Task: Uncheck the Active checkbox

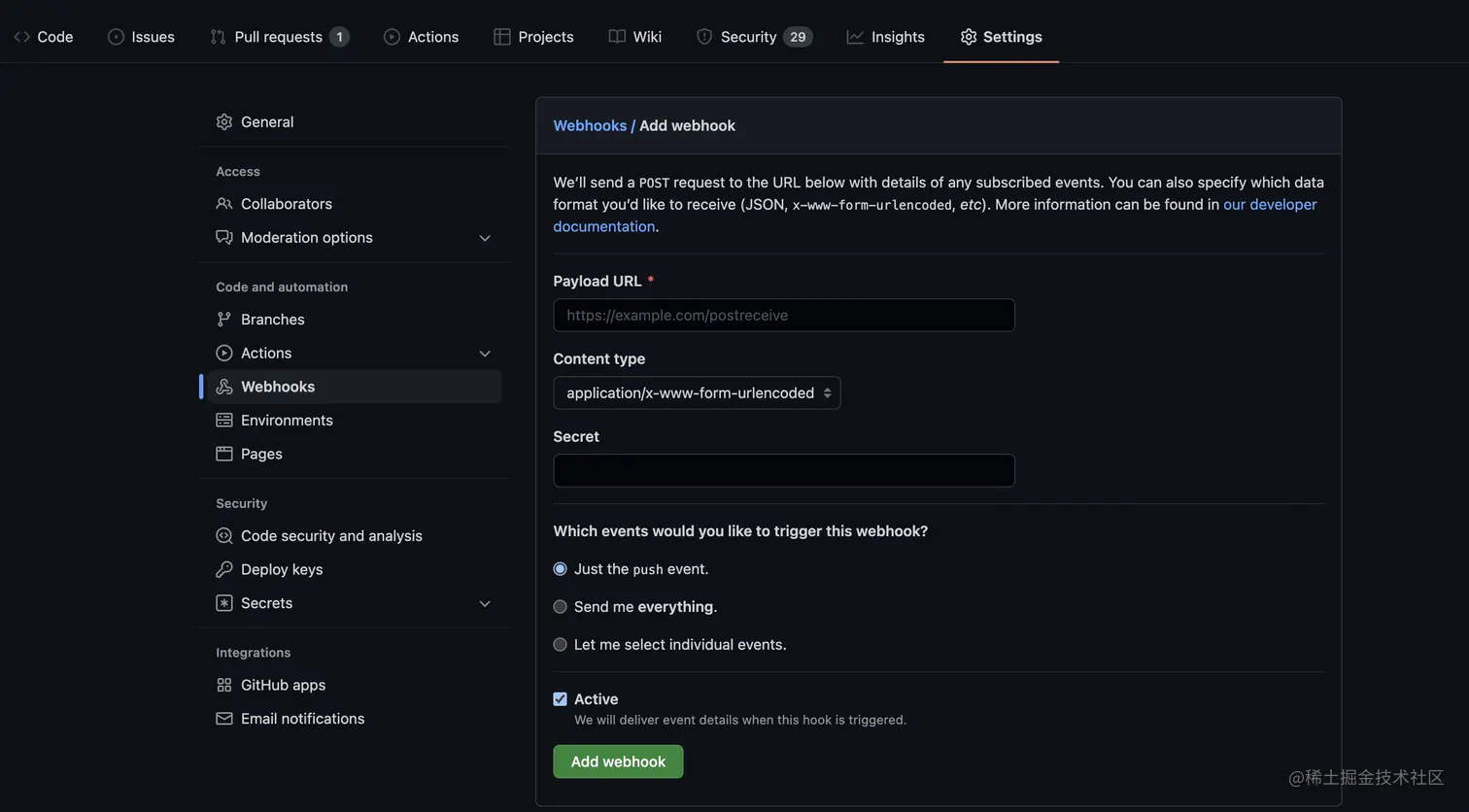Action: (x=561, y=699)
